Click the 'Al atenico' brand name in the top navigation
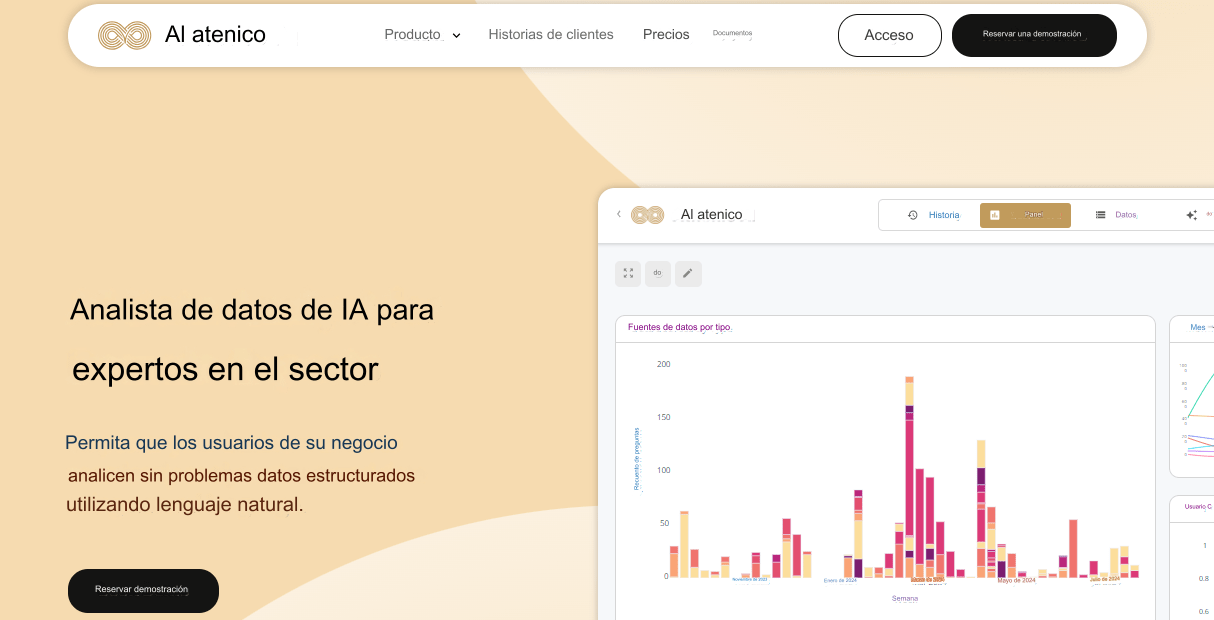1214x620 pixels. click(215, 35)
